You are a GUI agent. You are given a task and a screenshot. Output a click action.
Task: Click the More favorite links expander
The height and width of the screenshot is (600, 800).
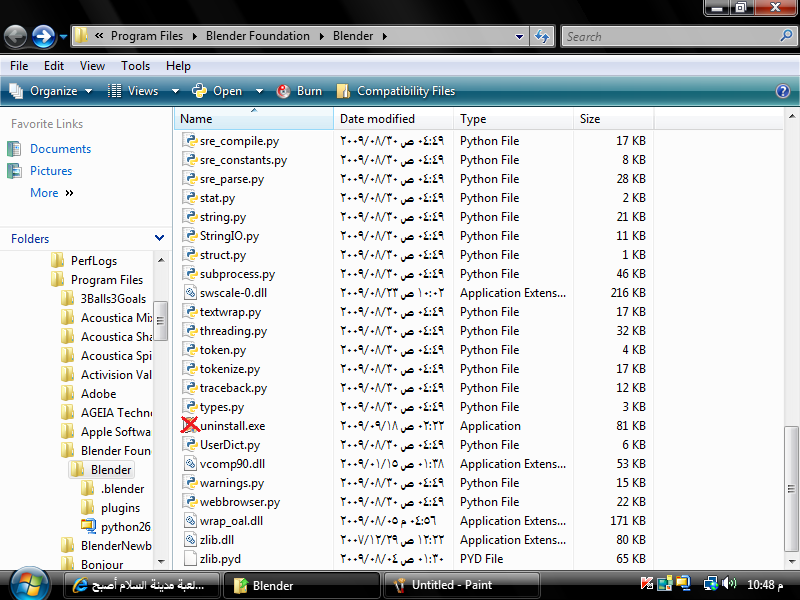click(x=52, y=193)
